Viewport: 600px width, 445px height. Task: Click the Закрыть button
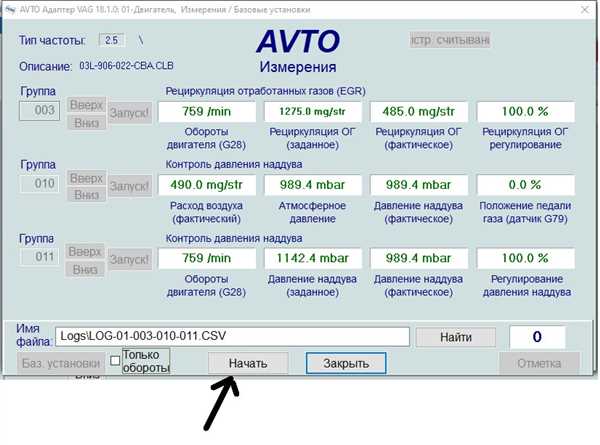346,363
